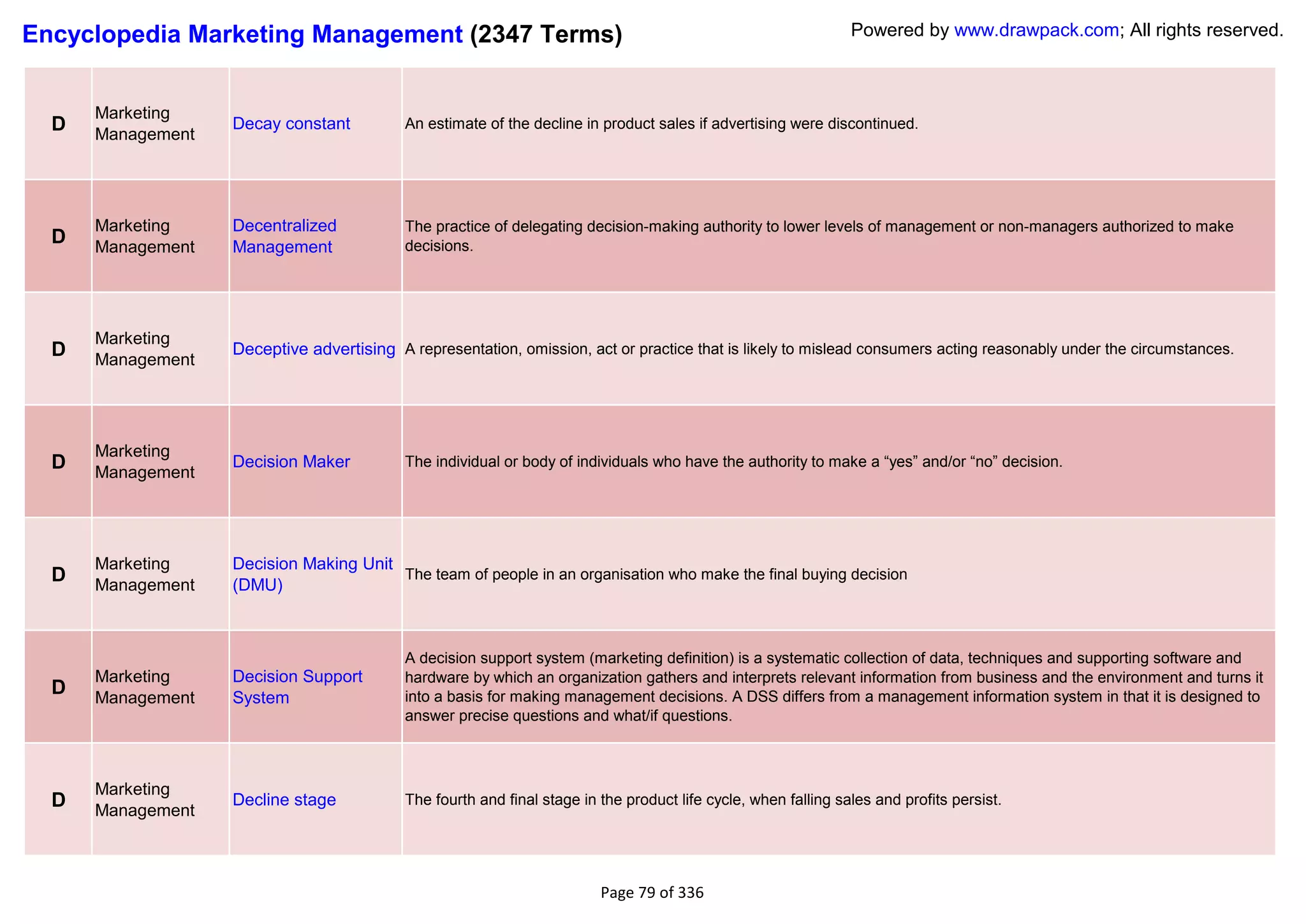Viewport: 1306px width, 924px height.
Task: Click 'Marketing Management' in Decay constant row
Action: coord(145,124)
